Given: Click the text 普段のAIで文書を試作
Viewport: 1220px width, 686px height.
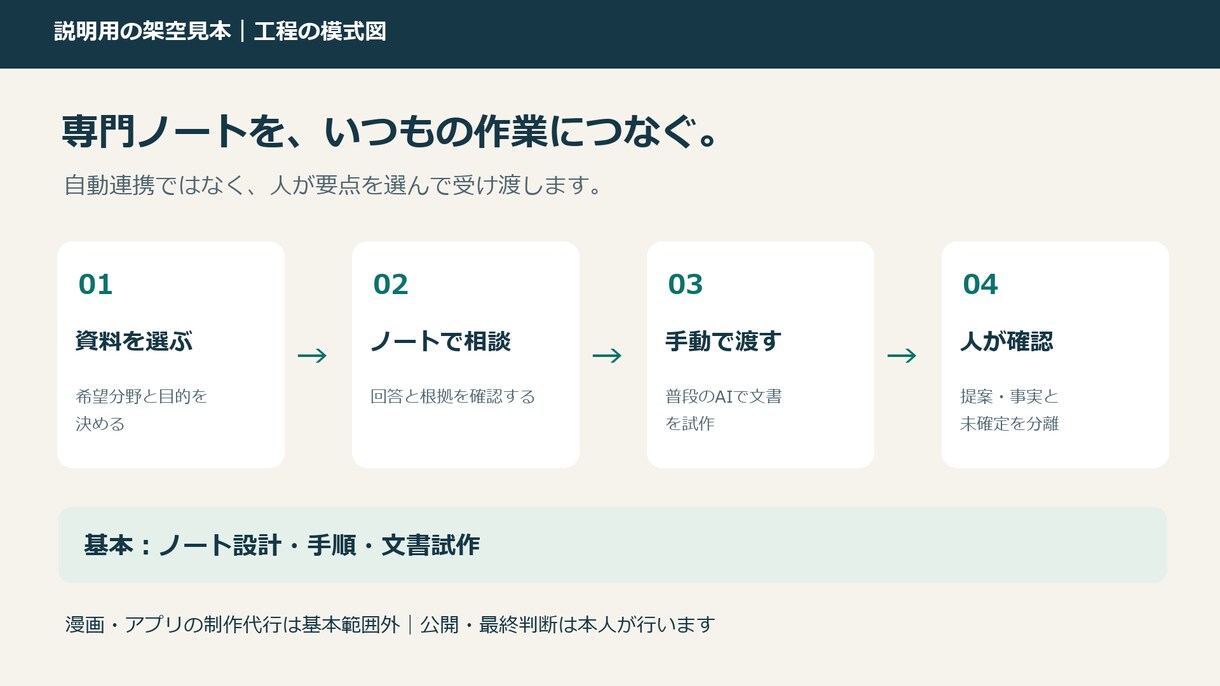Looking at the screenshot, I should (724, 410).
